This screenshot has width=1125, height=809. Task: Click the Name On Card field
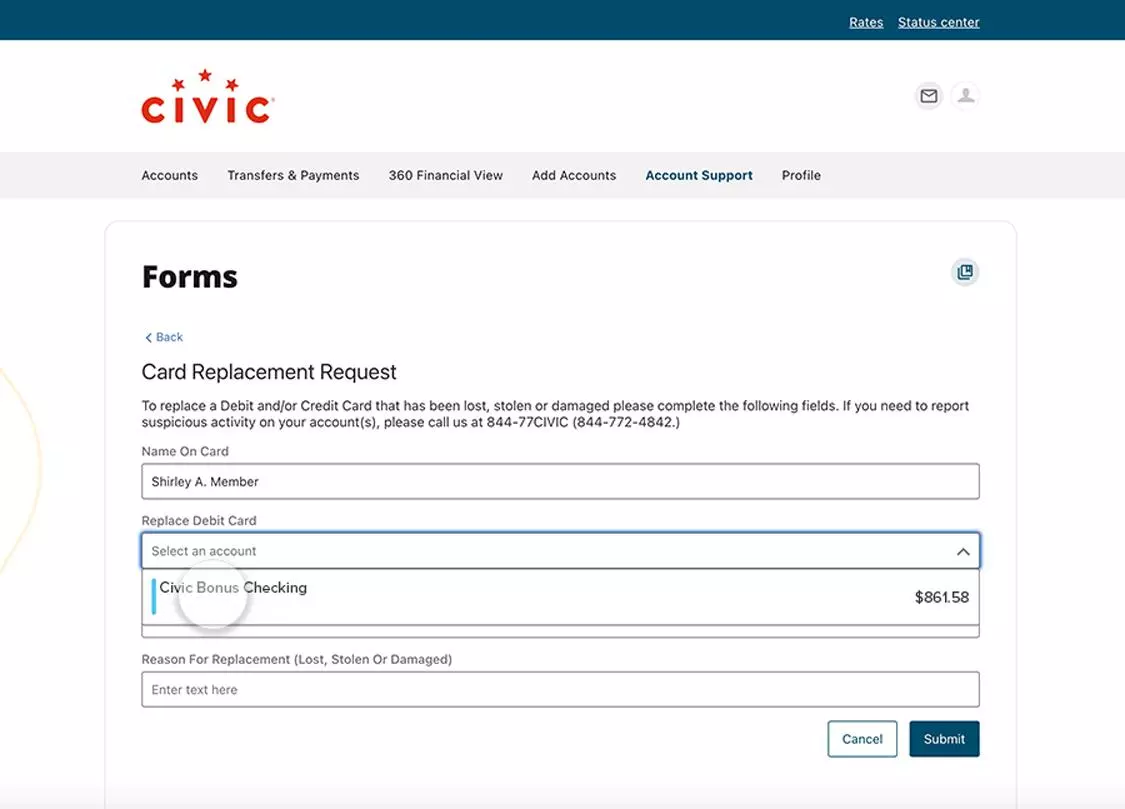coord(560,481)
